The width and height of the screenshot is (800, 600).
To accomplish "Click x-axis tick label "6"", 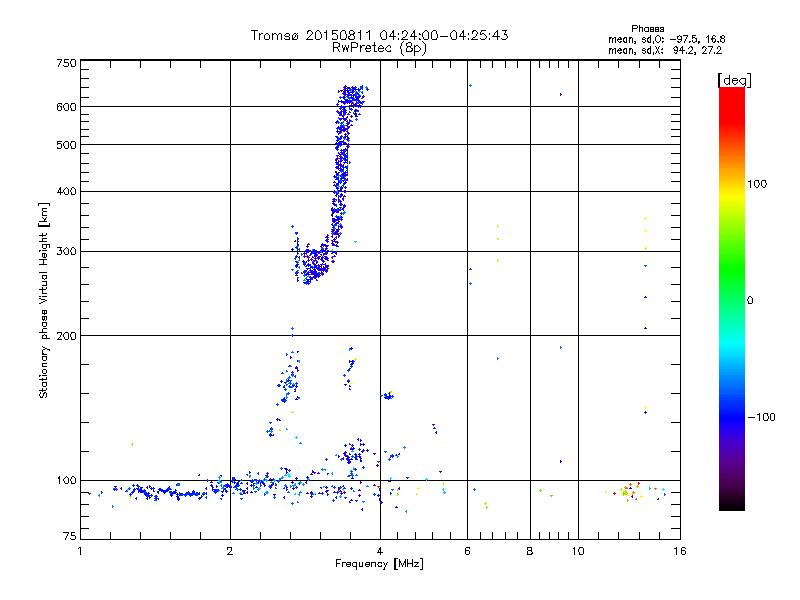I will coord(467,551).
